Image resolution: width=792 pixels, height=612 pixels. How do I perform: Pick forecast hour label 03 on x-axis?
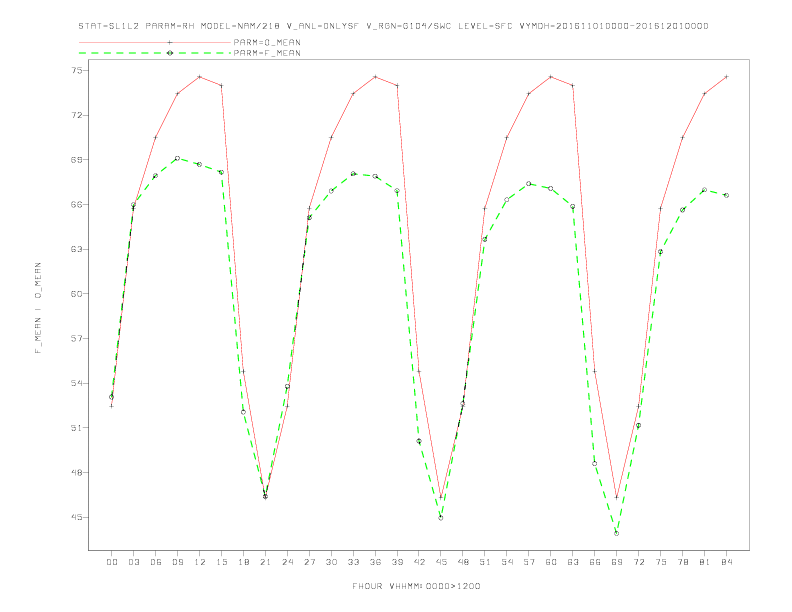[134, 562]
